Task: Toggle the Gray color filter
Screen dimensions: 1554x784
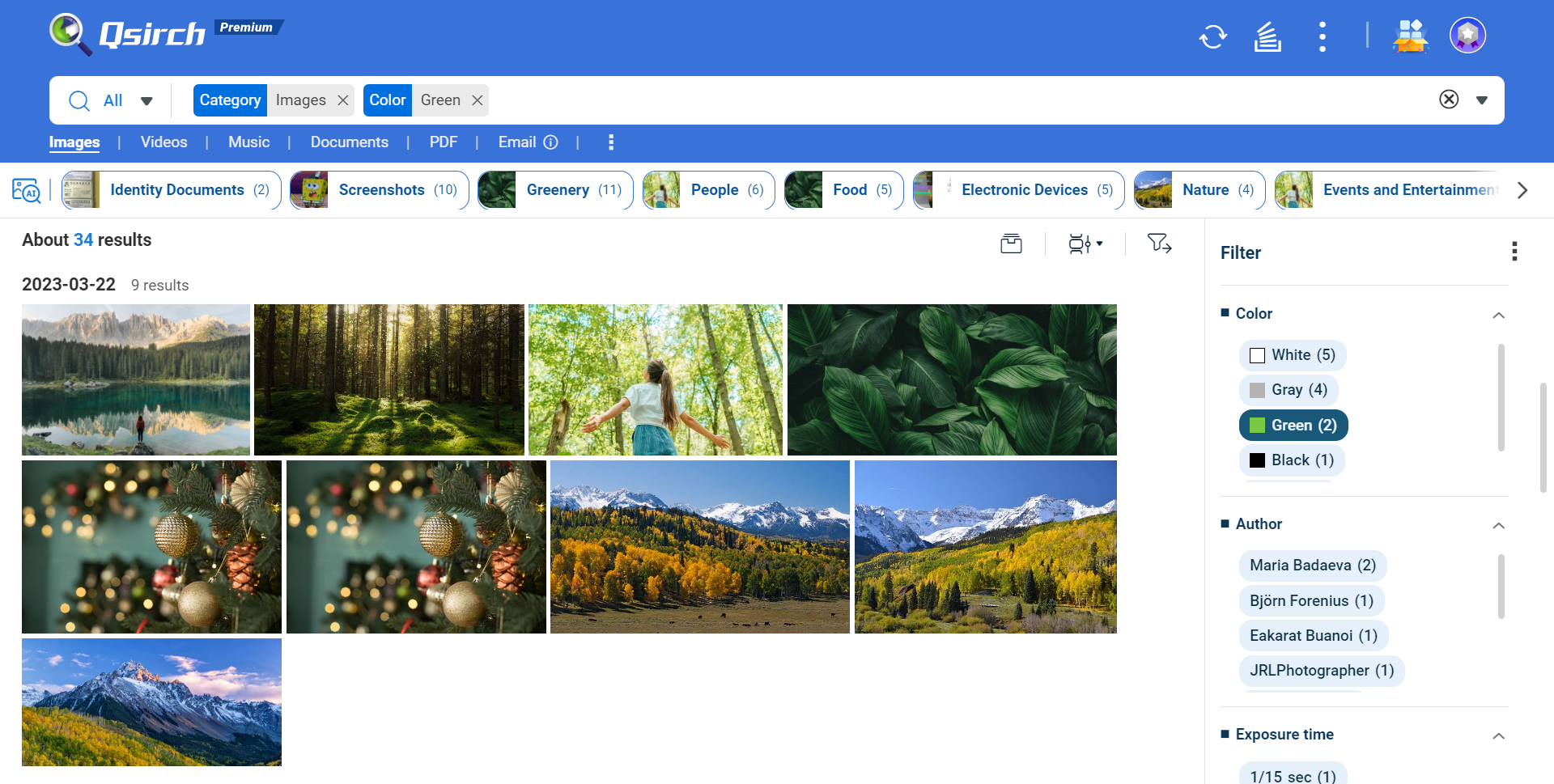Action: 1288,390
